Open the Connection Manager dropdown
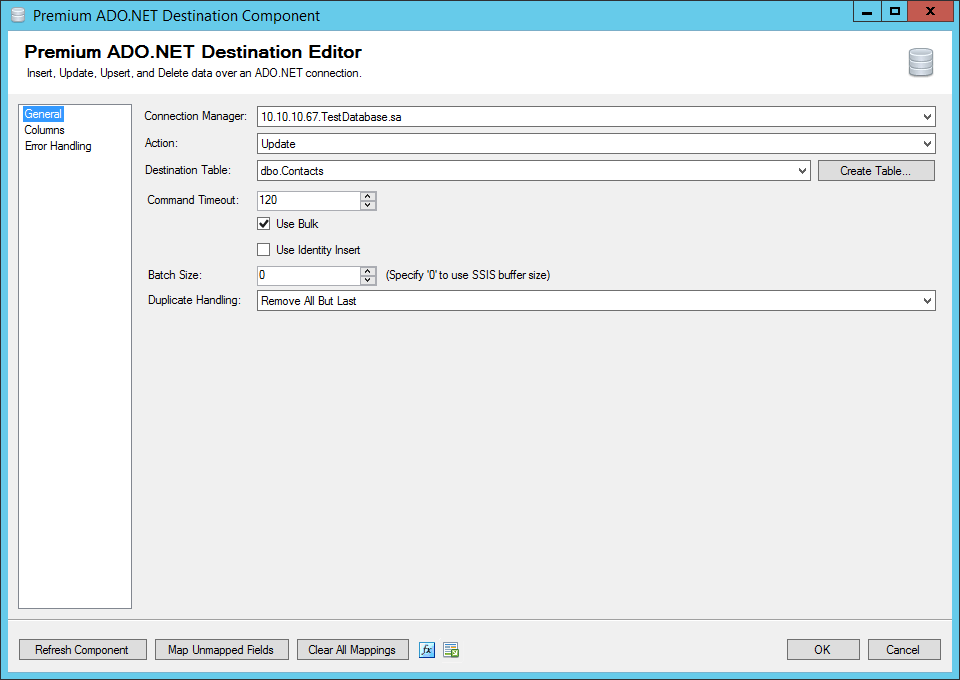This screenshot has width=960, height=680. (x=927, y=116)
